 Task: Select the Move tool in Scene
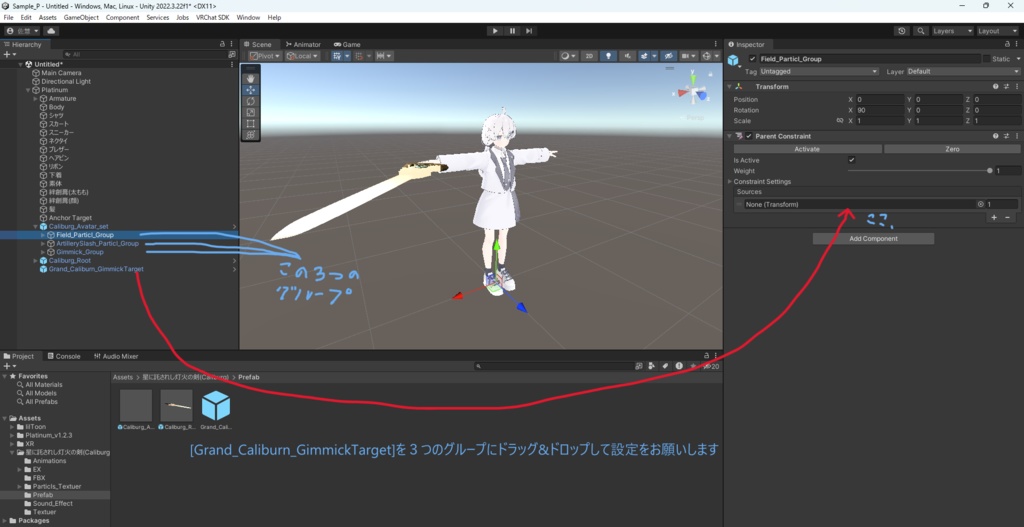point(251,90)
